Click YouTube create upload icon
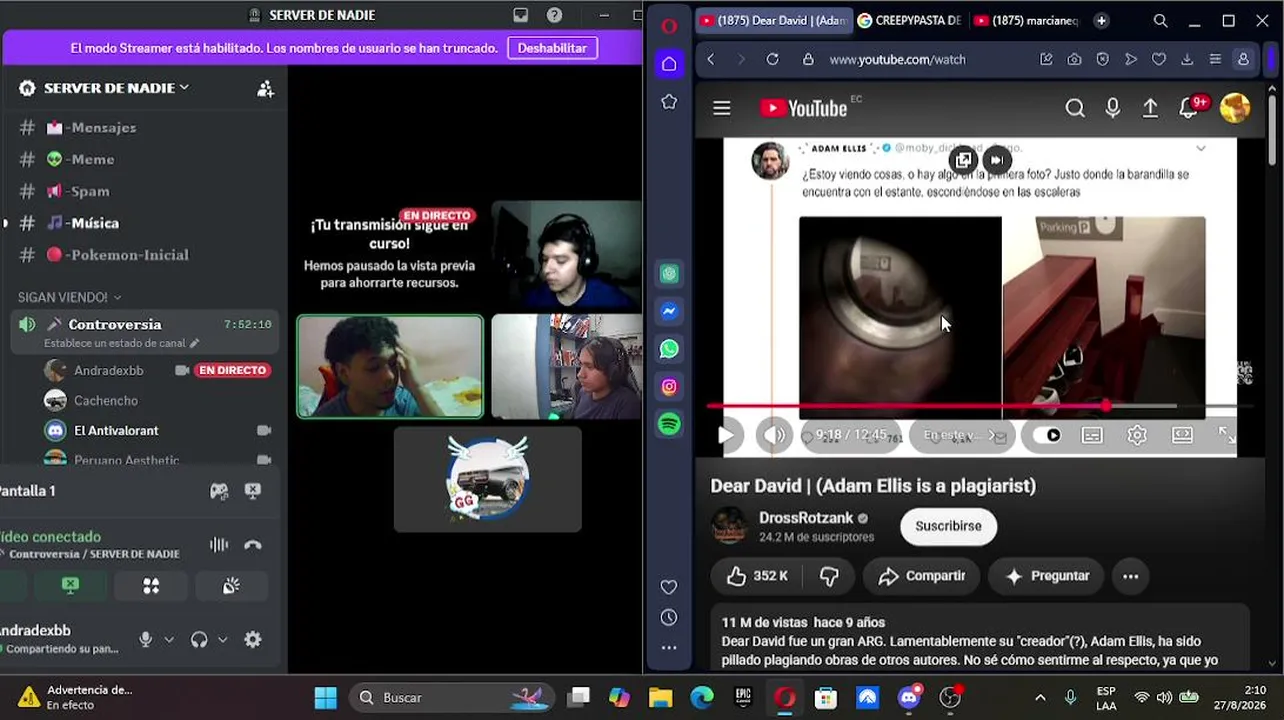This screenshot has height=720, width=1284. coord(1151,108)
